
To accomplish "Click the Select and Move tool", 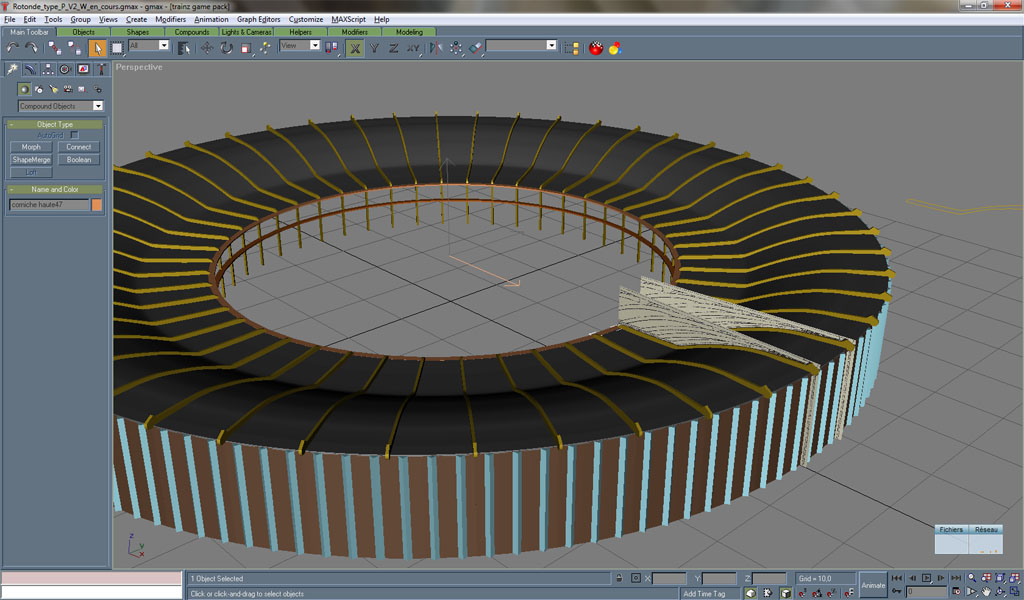I will click(x=208, y=47).
